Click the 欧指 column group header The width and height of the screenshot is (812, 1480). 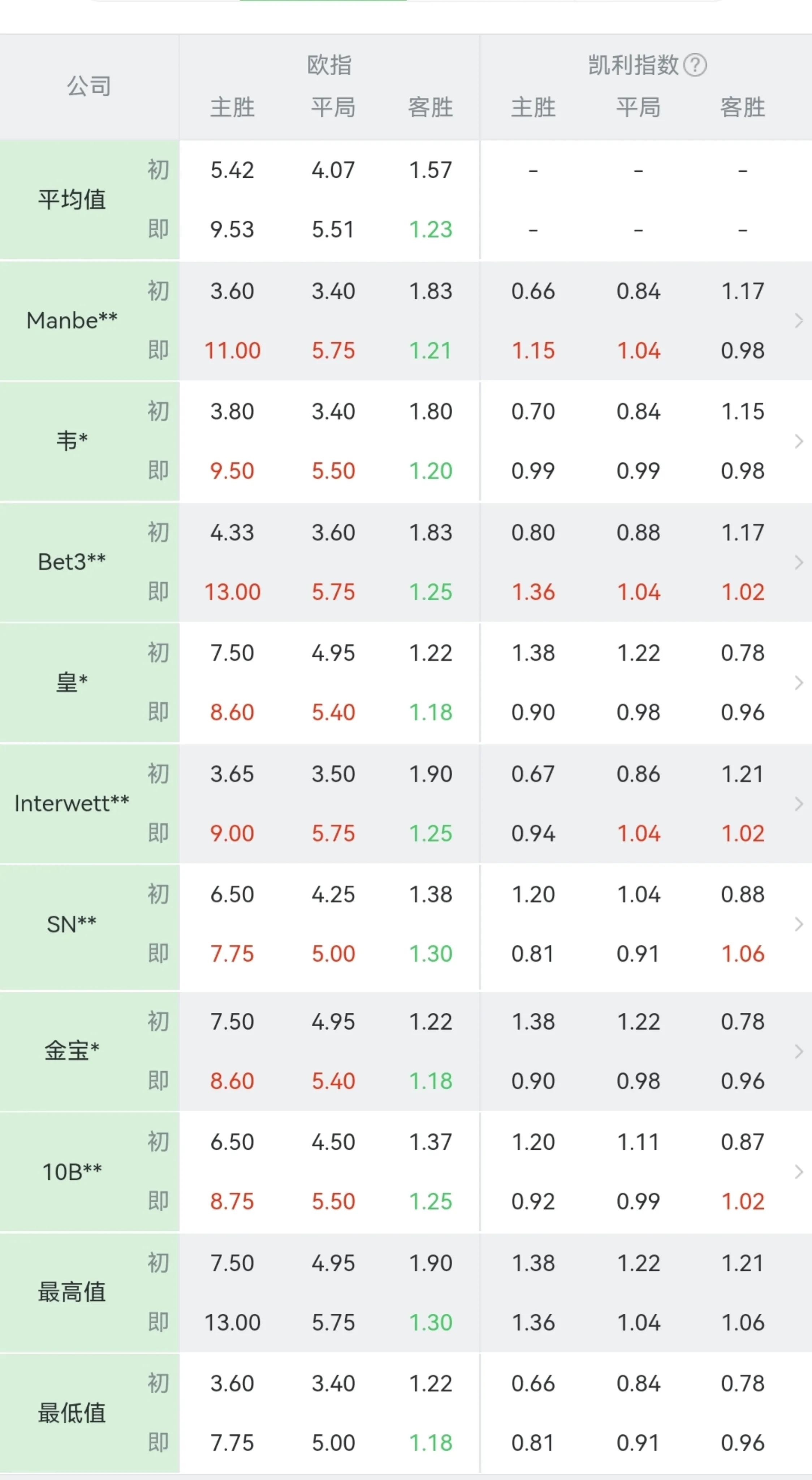329,65
